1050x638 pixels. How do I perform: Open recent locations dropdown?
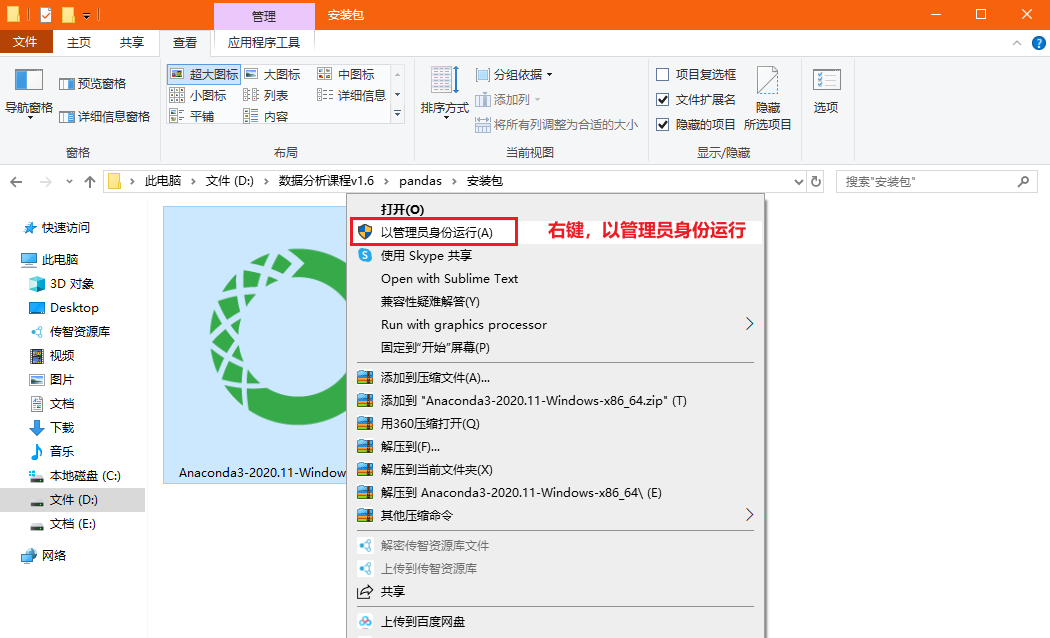tap(69, 181)
